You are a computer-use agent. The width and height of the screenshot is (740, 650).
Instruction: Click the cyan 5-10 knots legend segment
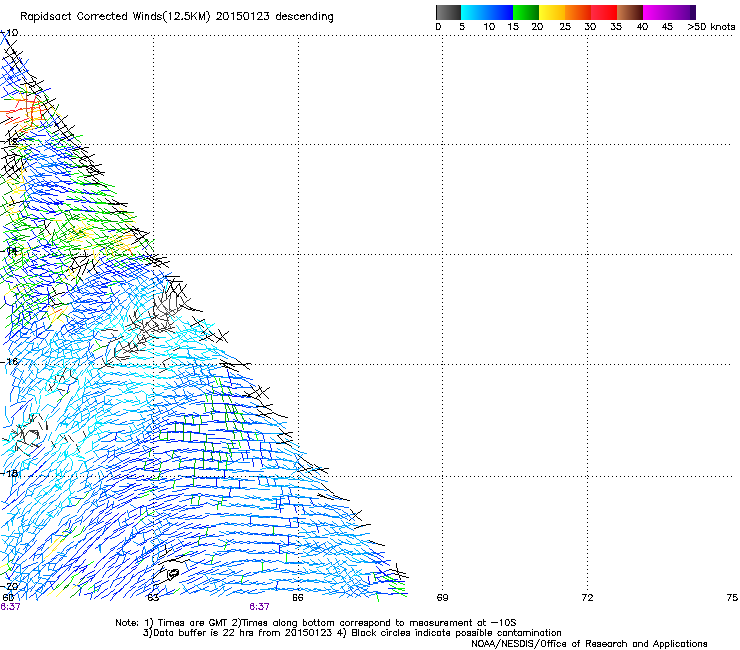coord(474,12)
